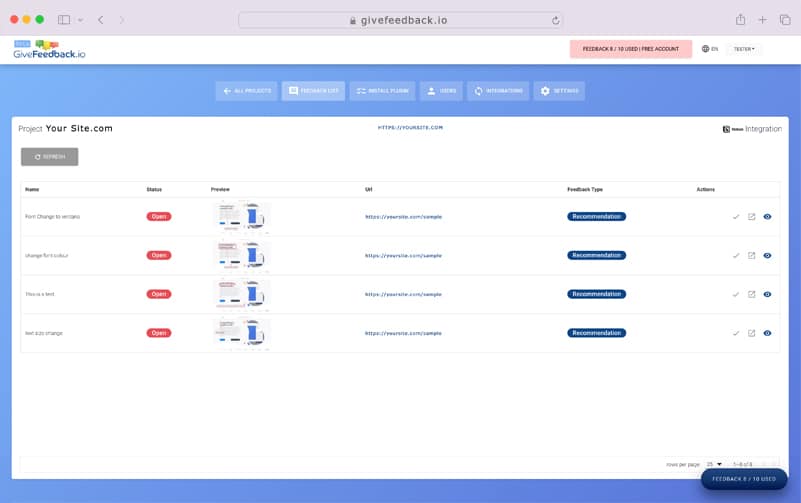Viewport: 801px width, 503px height.
Task: Click checkmark icon on 'text size change' row
Action: (736, 333)
